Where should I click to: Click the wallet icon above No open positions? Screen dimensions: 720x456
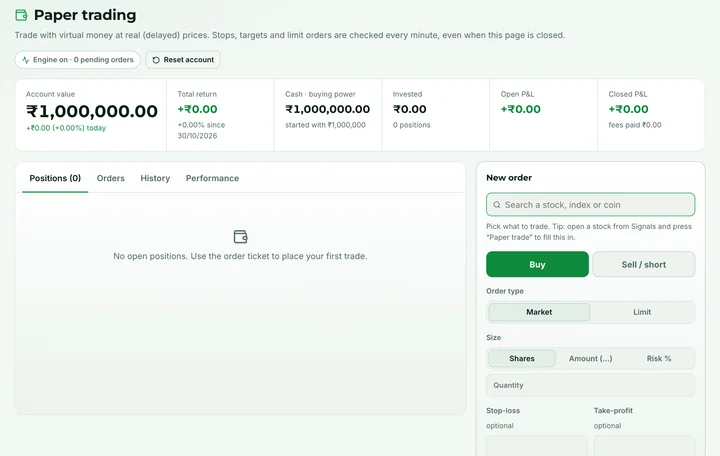click(241, 236)
